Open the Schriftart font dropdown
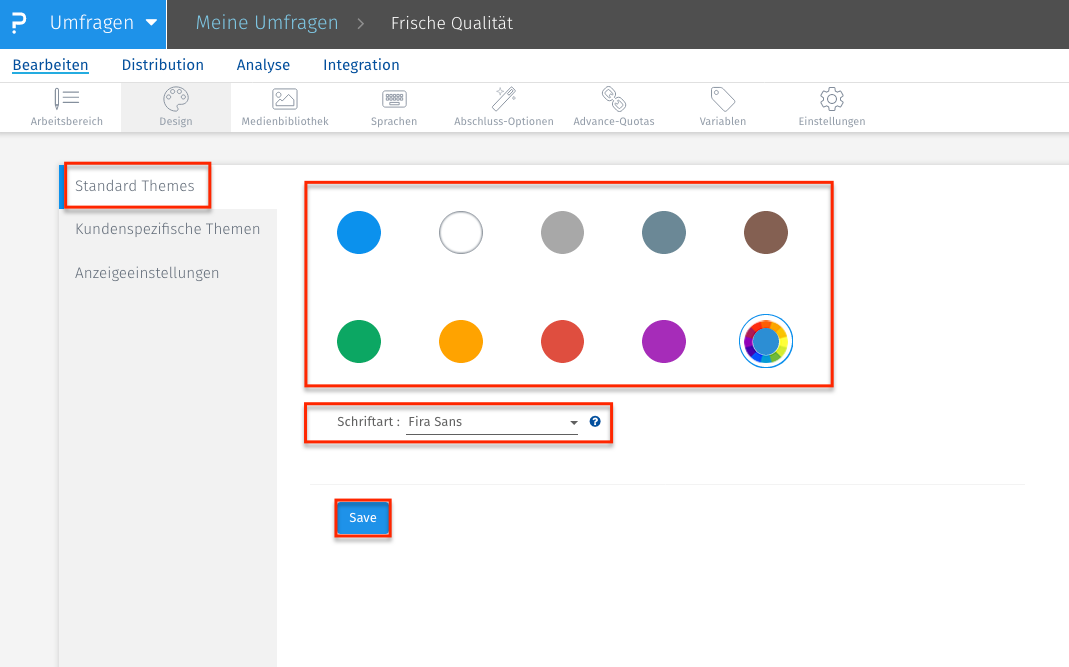The width and height of the screenshot is (1069, 667). (490, 422)
